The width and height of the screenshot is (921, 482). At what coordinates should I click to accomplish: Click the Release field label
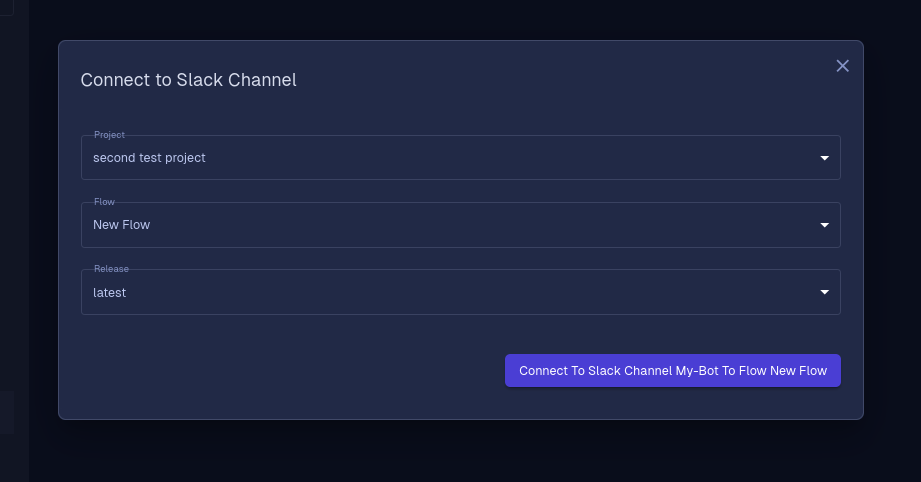click(x=111, y=268)
